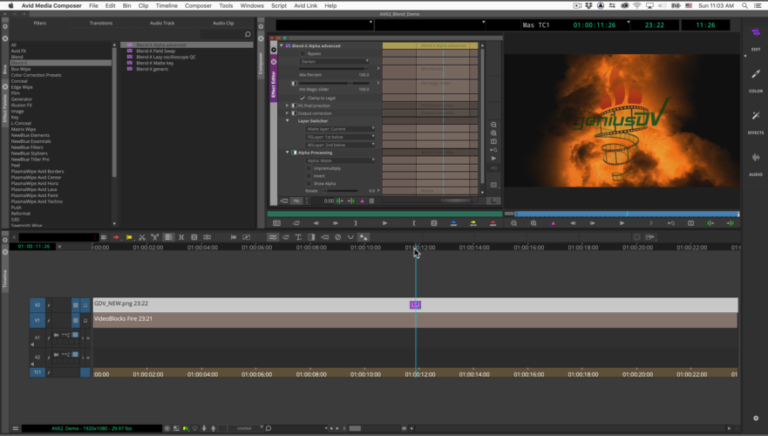Click the blue Splice-in button under source monitor
The image size is (768, 436).
(x=454, y=223)
